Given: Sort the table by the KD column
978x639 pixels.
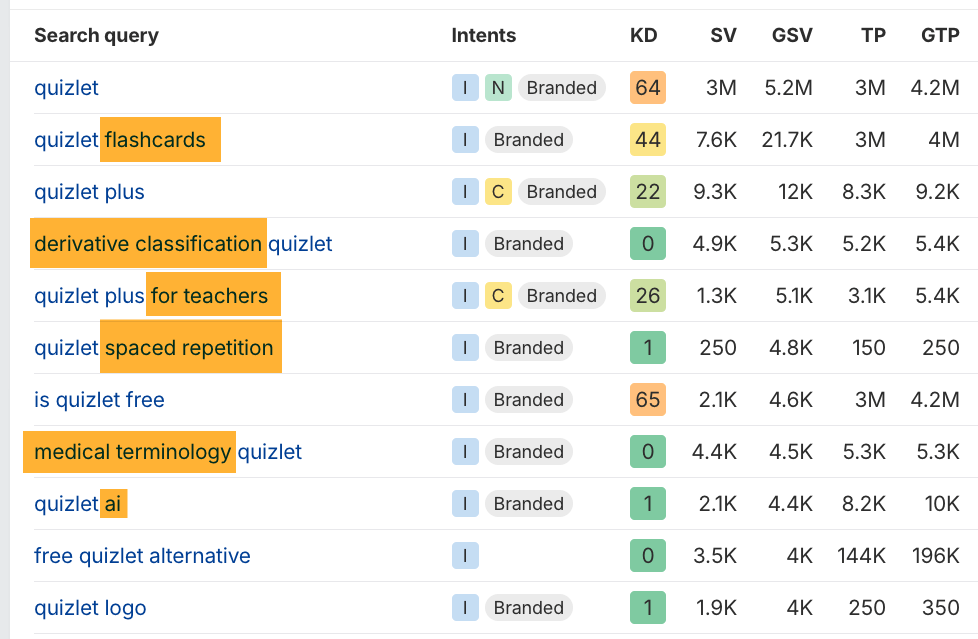Looking at the screenshot, I should pos(644,36).
